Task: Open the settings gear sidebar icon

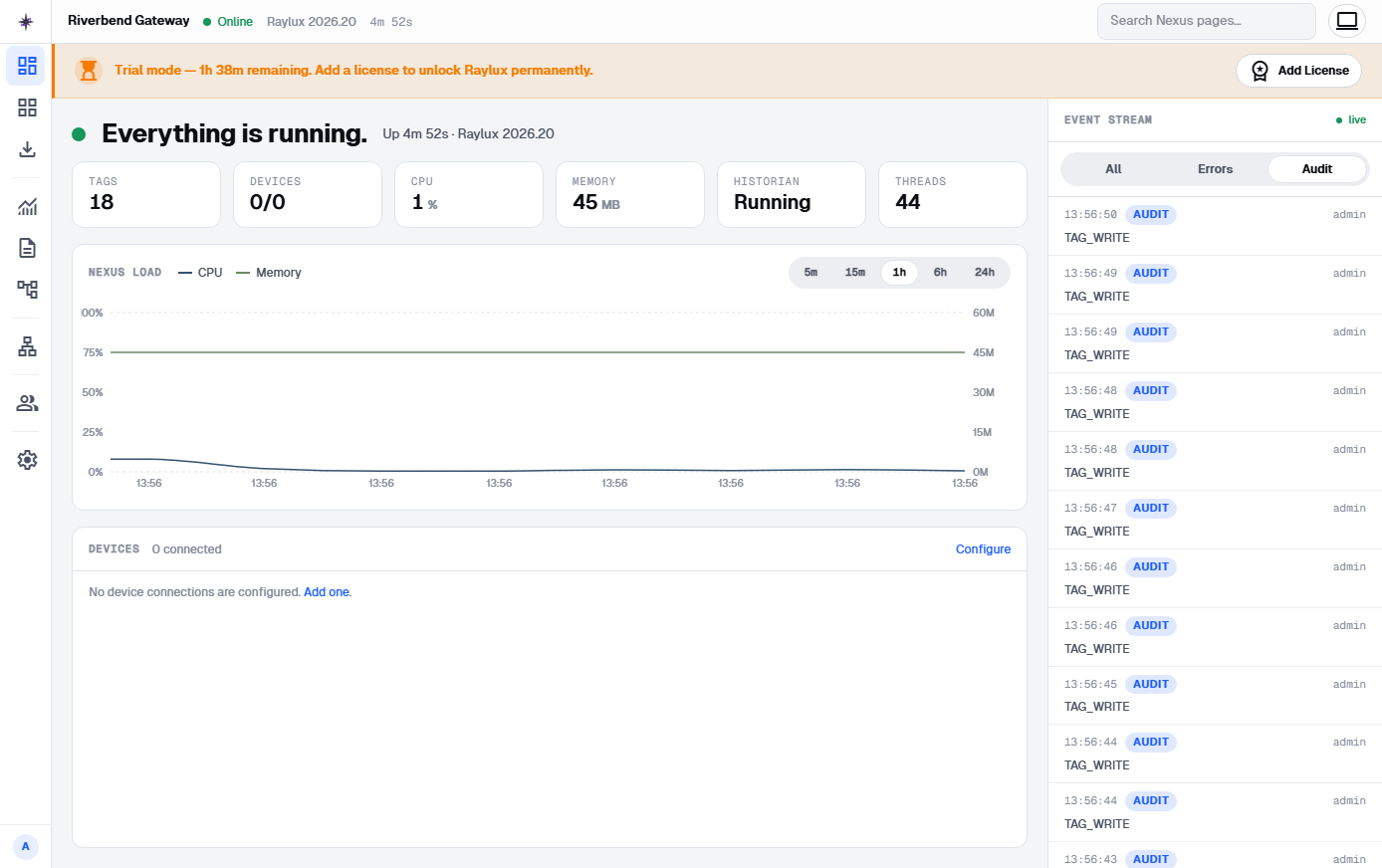Action: [27, 460]
